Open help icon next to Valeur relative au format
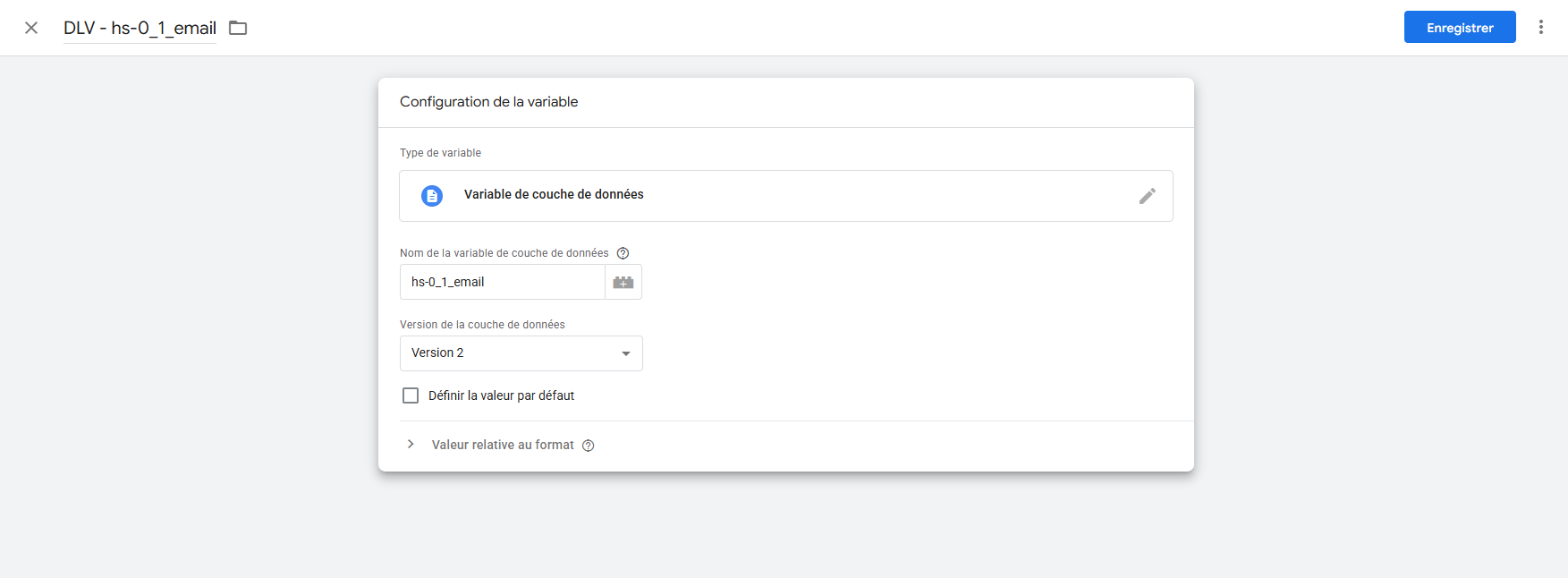Screen dimensions: 1568x578 tap(589, 446)
